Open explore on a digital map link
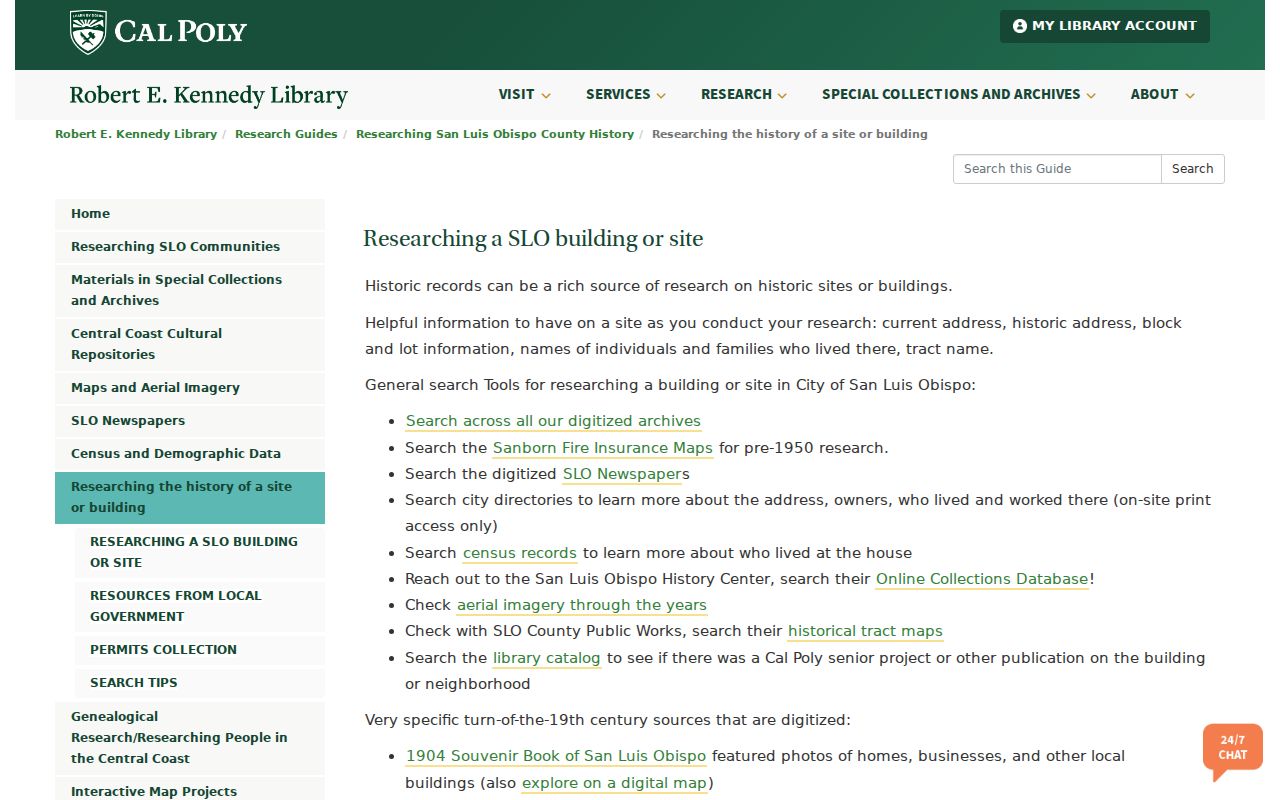The image size is (1280, 800). click(x=615, y=783)
